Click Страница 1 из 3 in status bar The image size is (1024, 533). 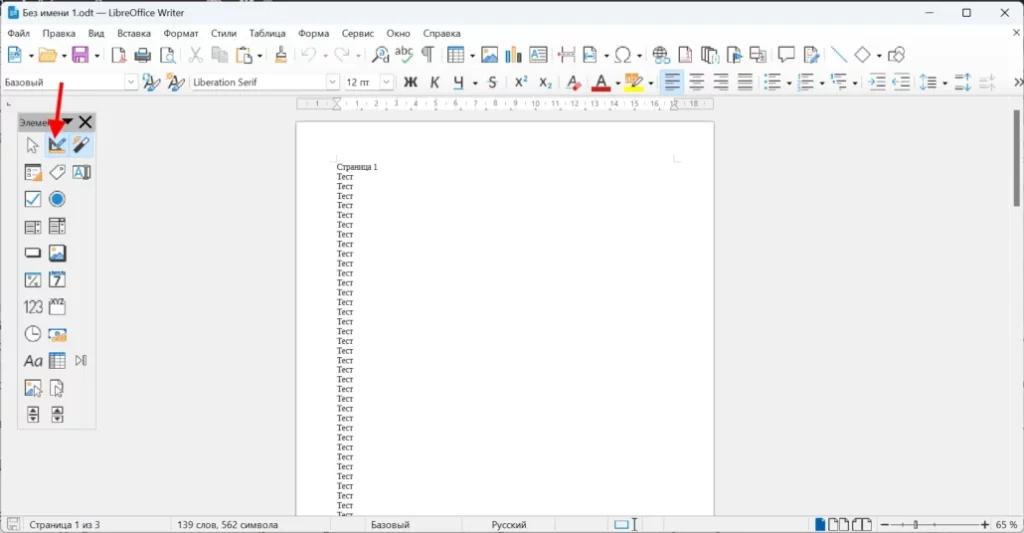click(65, 525)
